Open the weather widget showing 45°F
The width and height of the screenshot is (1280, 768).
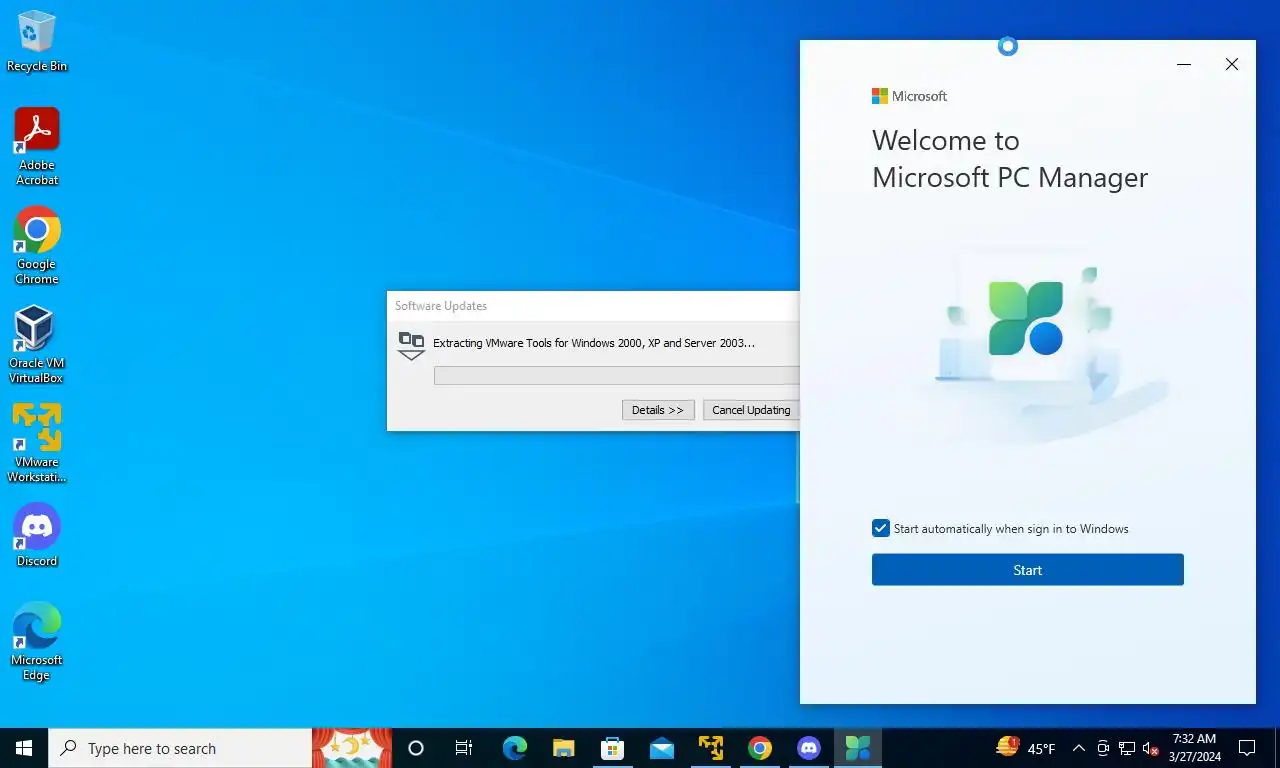point(1026,748)
